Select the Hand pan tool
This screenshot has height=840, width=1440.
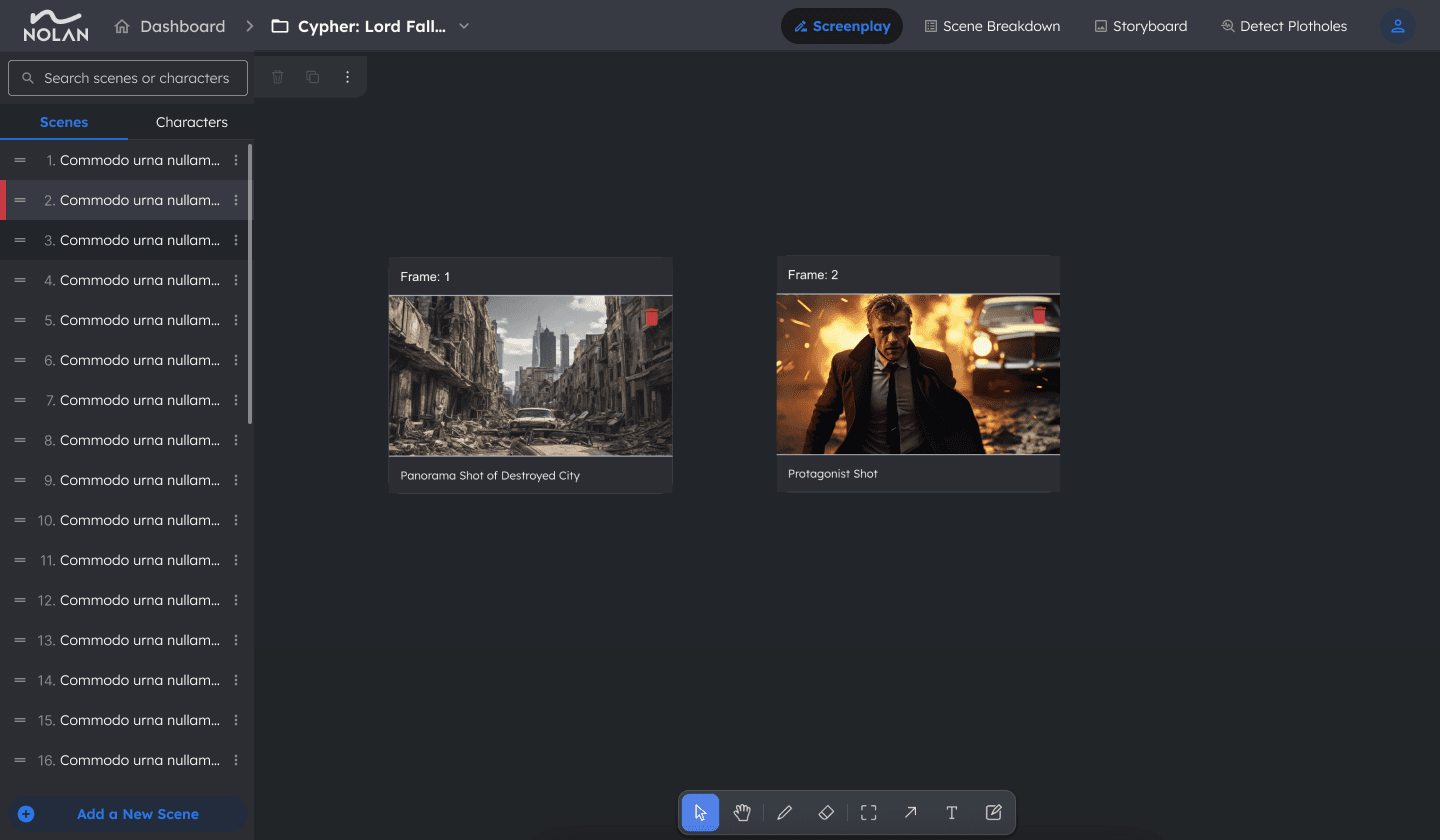click(742, 812)
